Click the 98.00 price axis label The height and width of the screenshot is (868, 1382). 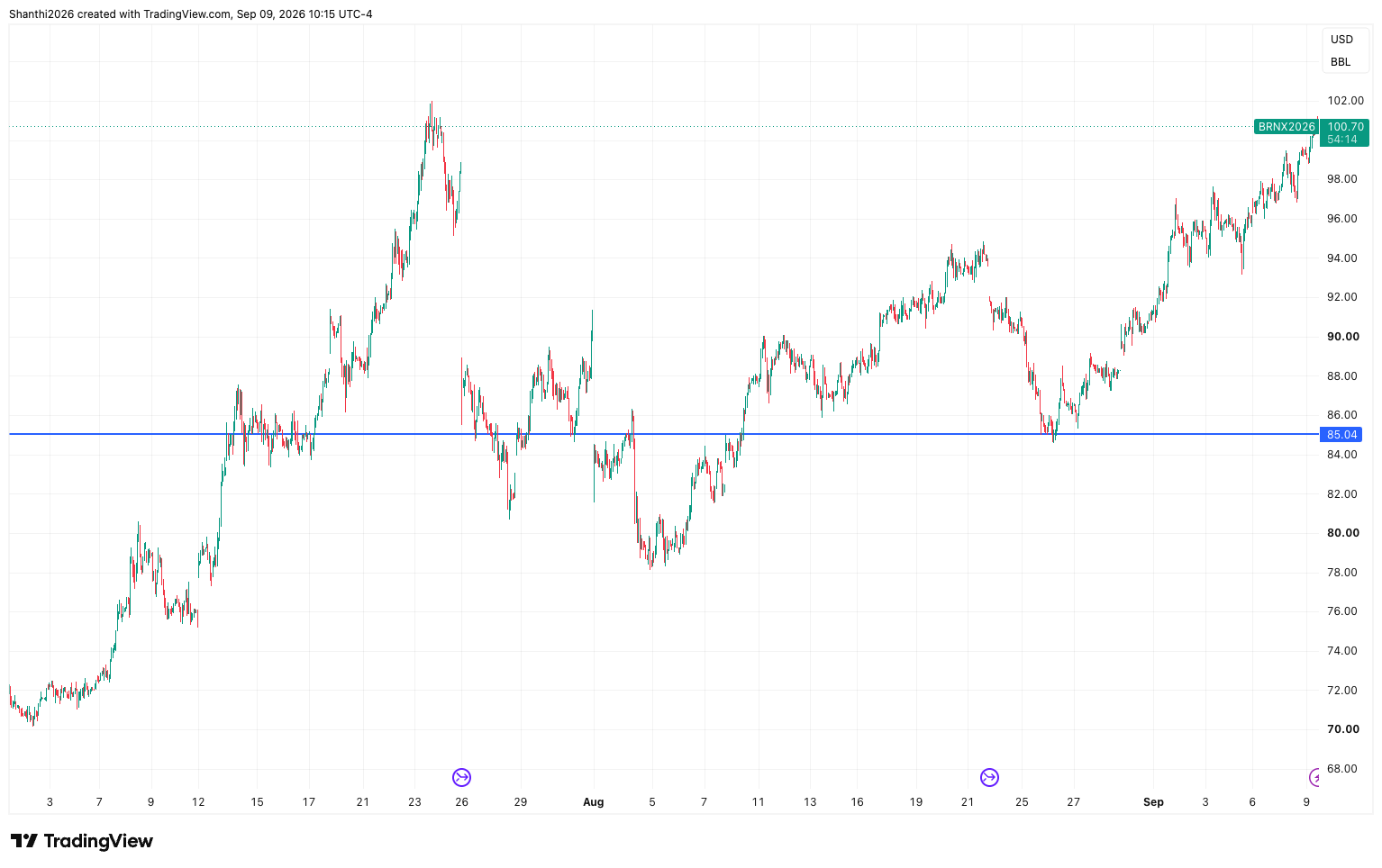tap(1341, 179)
